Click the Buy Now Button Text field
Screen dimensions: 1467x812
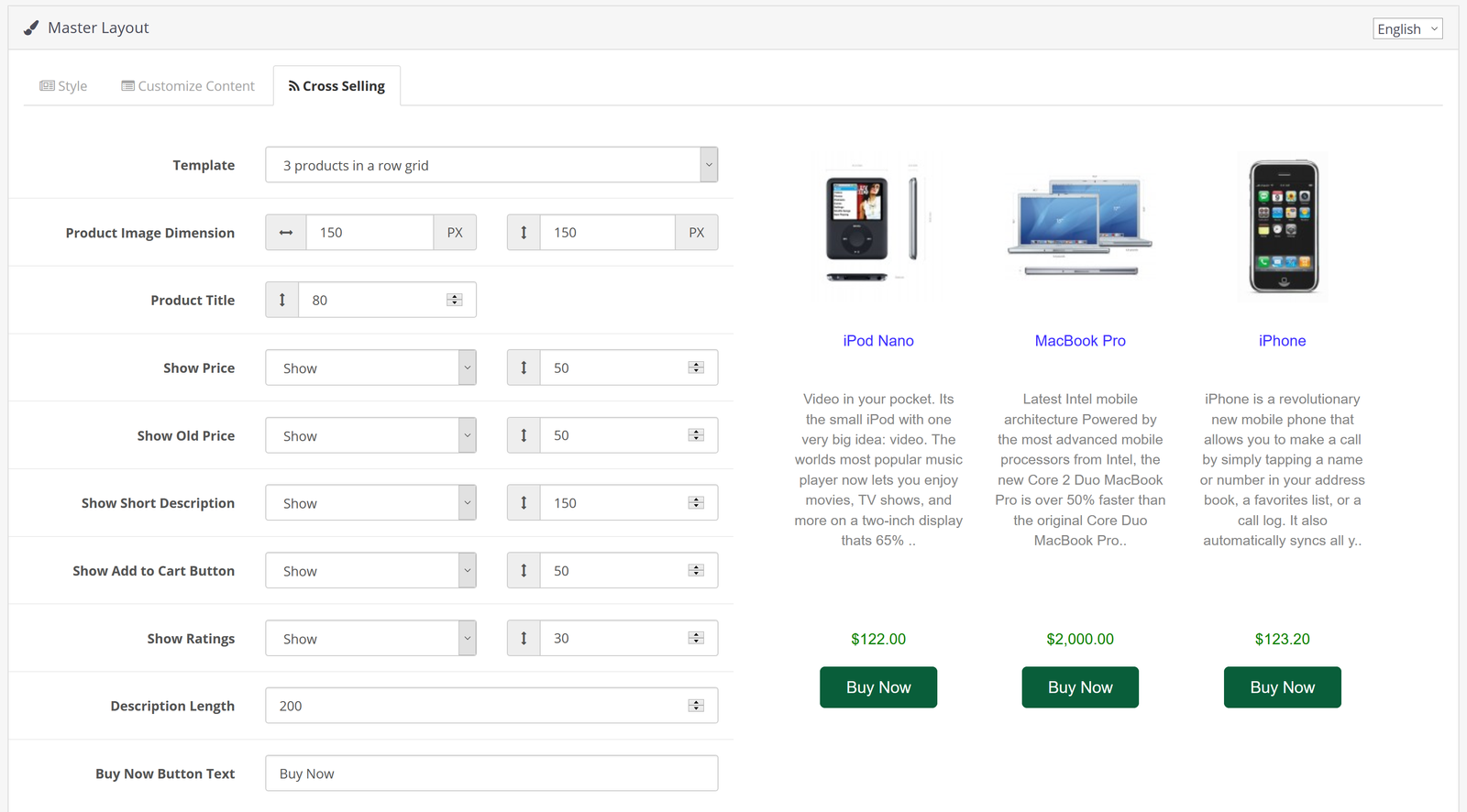pyautogui.click(x=491, y=774)
